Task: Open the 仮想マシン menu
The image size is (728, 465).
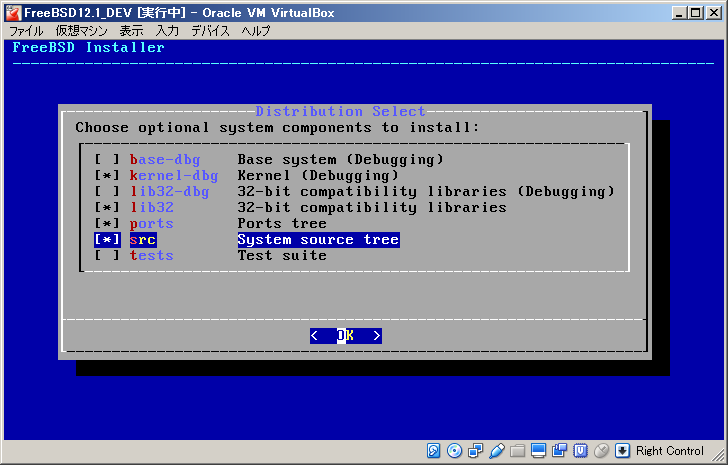Action: click(81, 31)
